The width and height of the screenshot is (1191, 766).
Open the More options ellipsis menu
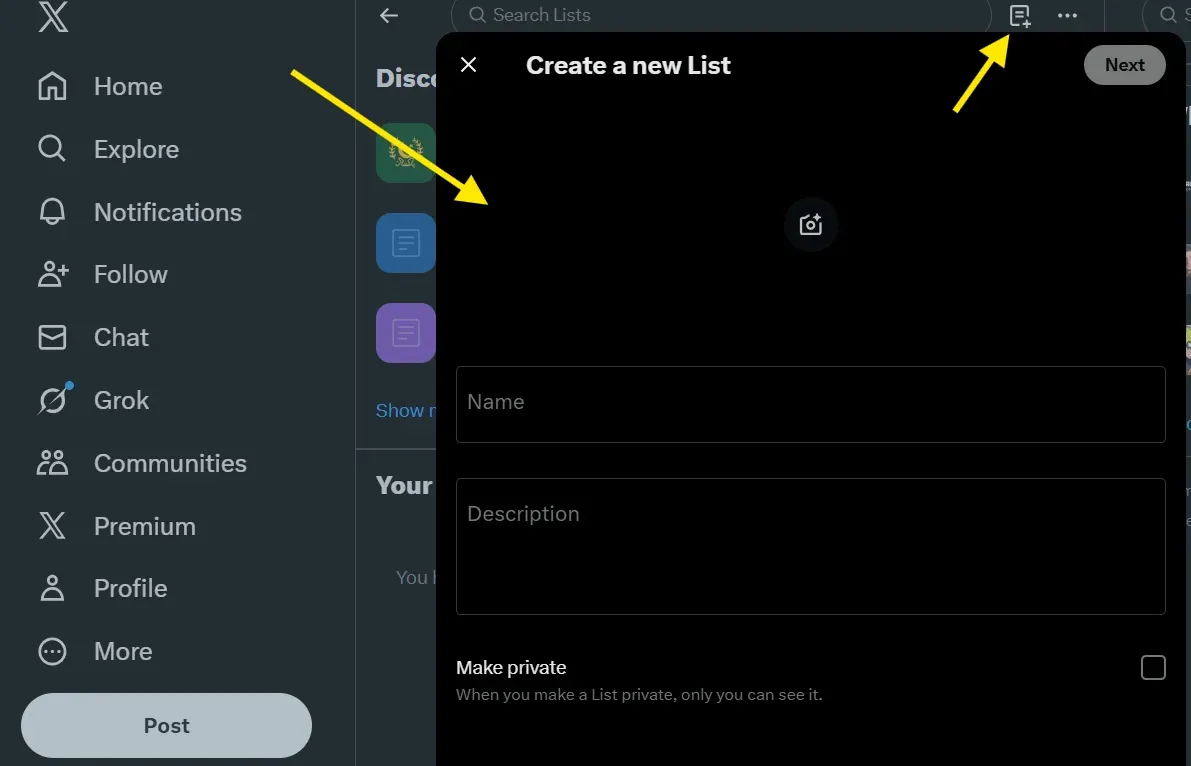(x=1067, y=16)
